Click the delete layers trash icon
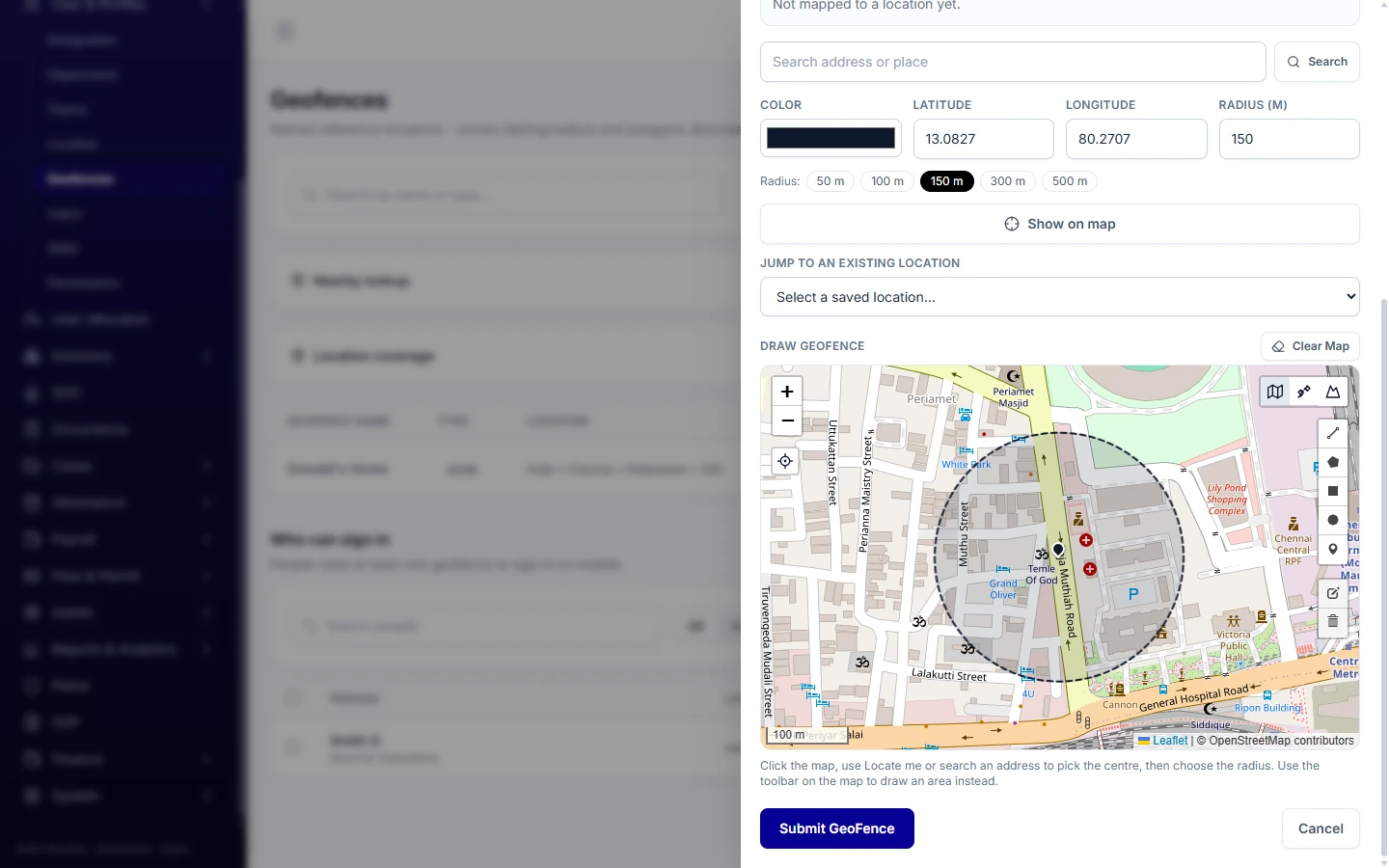The width and height of the screenshot is (1389, 868). tap(1333, 621)
